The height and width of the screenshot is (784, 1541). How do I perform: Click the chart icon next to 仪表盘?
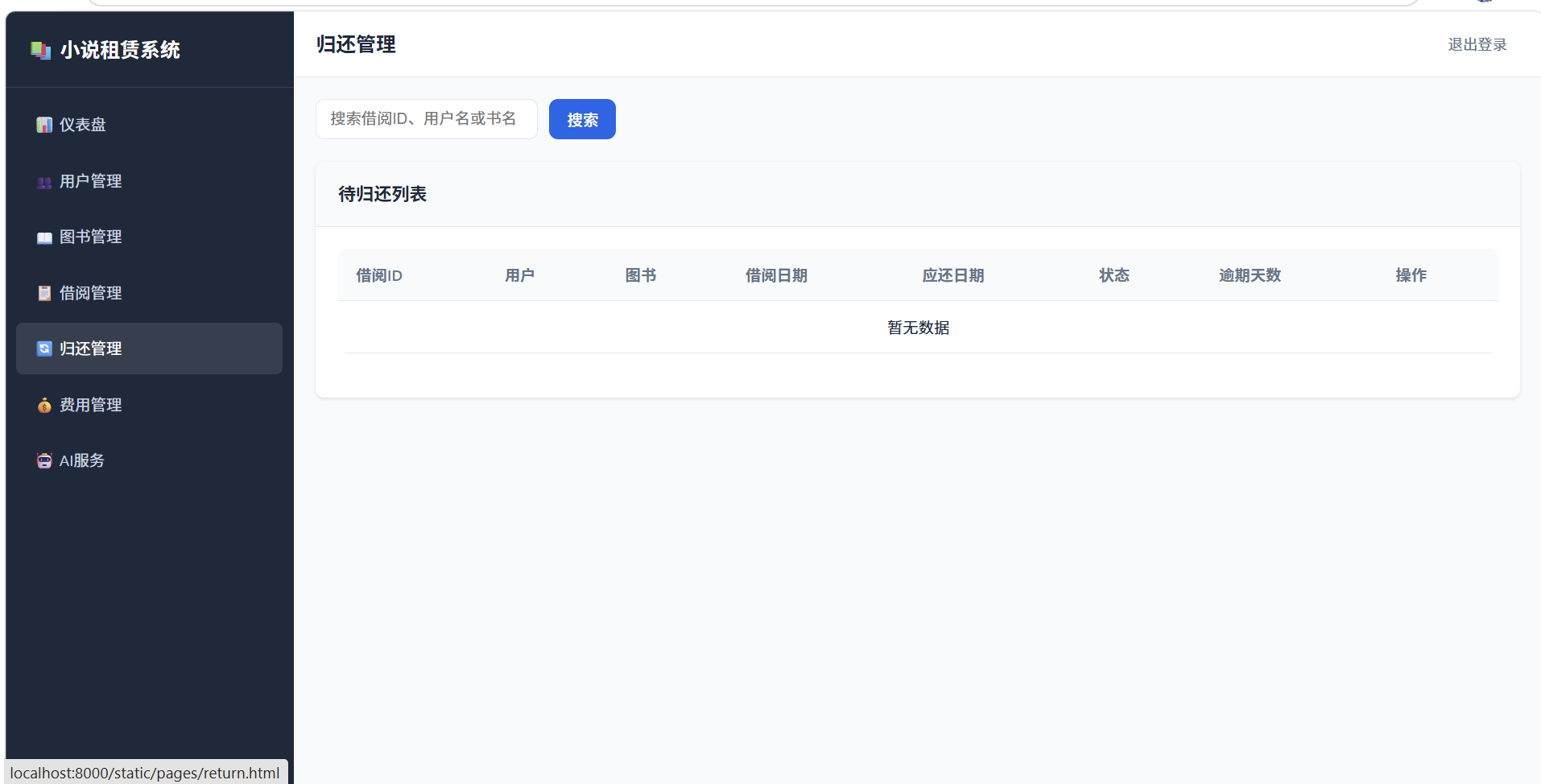point(44,125)
